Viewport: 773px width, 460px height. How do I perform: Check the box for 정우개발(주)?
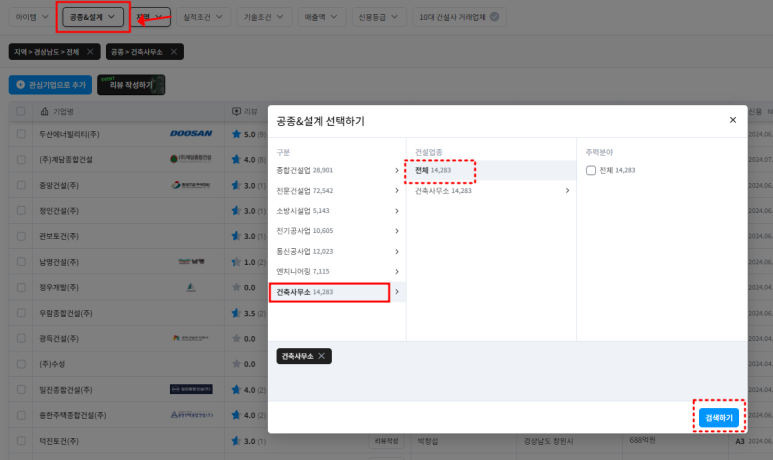21,287
